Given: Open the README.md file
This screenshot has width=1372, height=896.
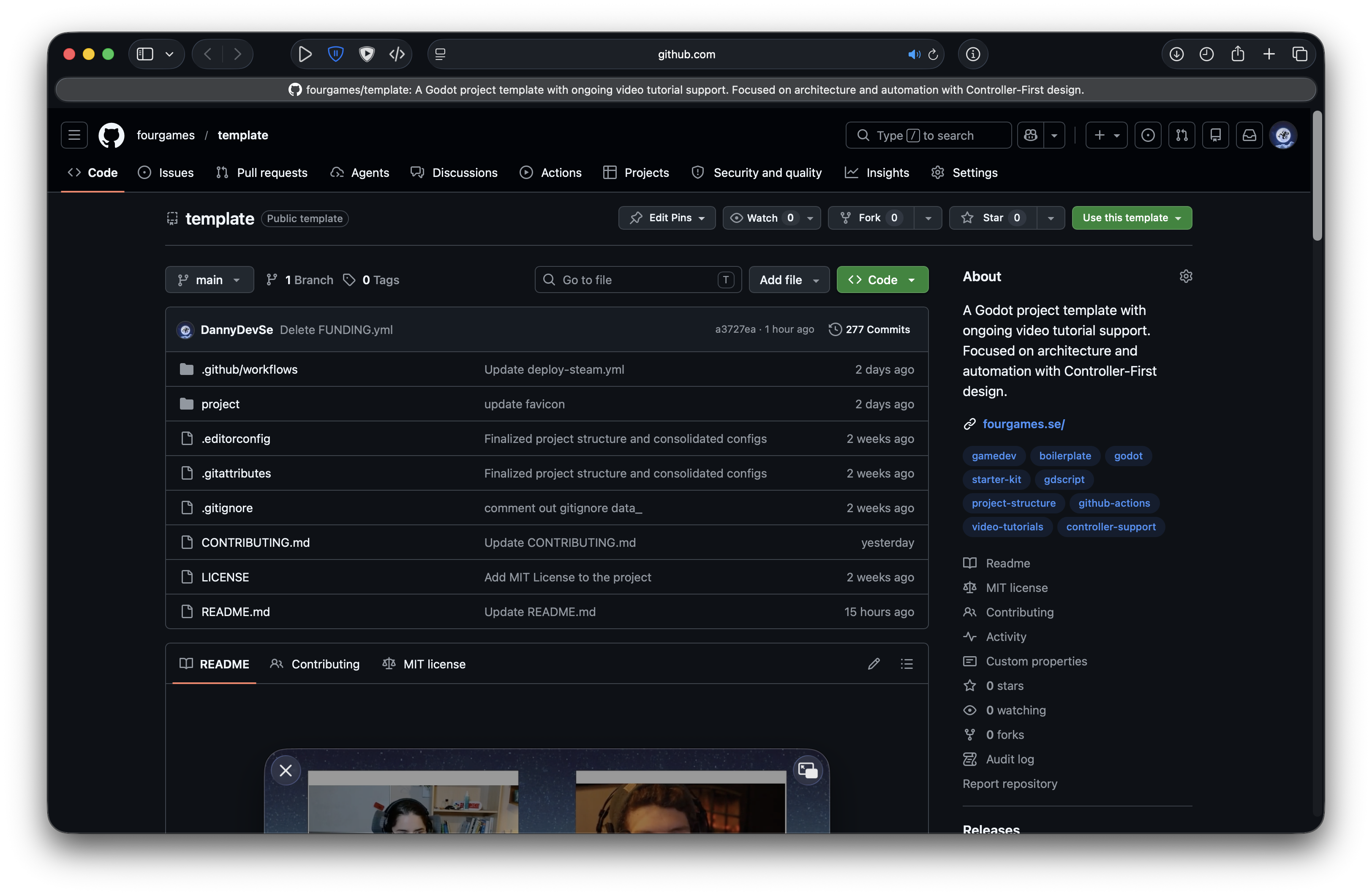Looking at the screenshot, I should 236,612.
